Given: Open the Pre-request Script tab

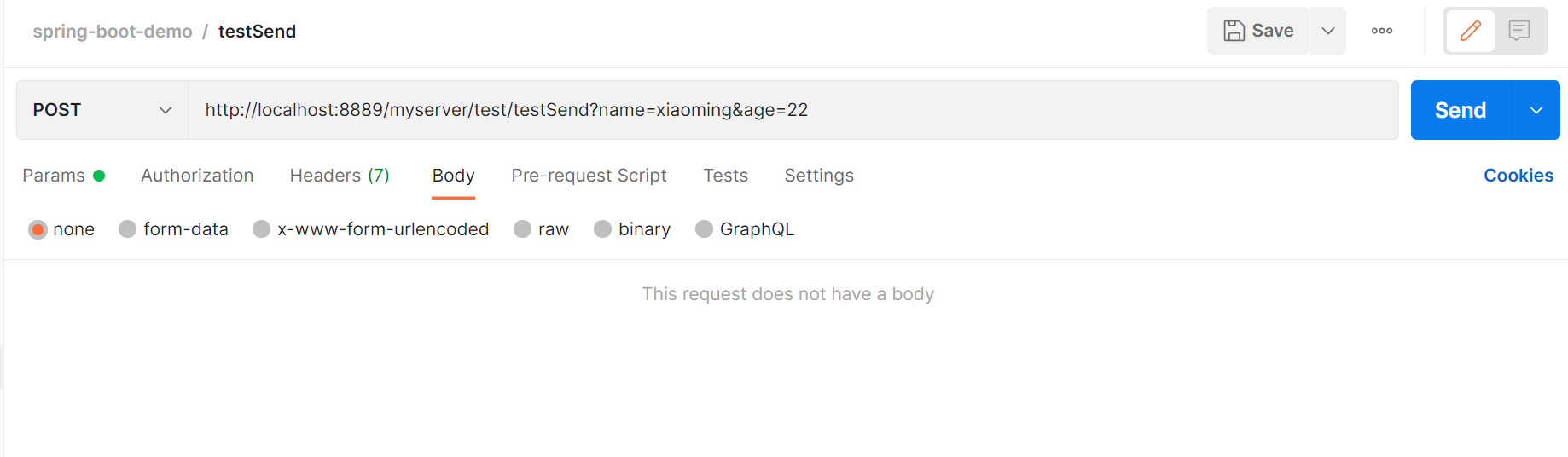Looking at the screenshot, I should tap(589, 176).
